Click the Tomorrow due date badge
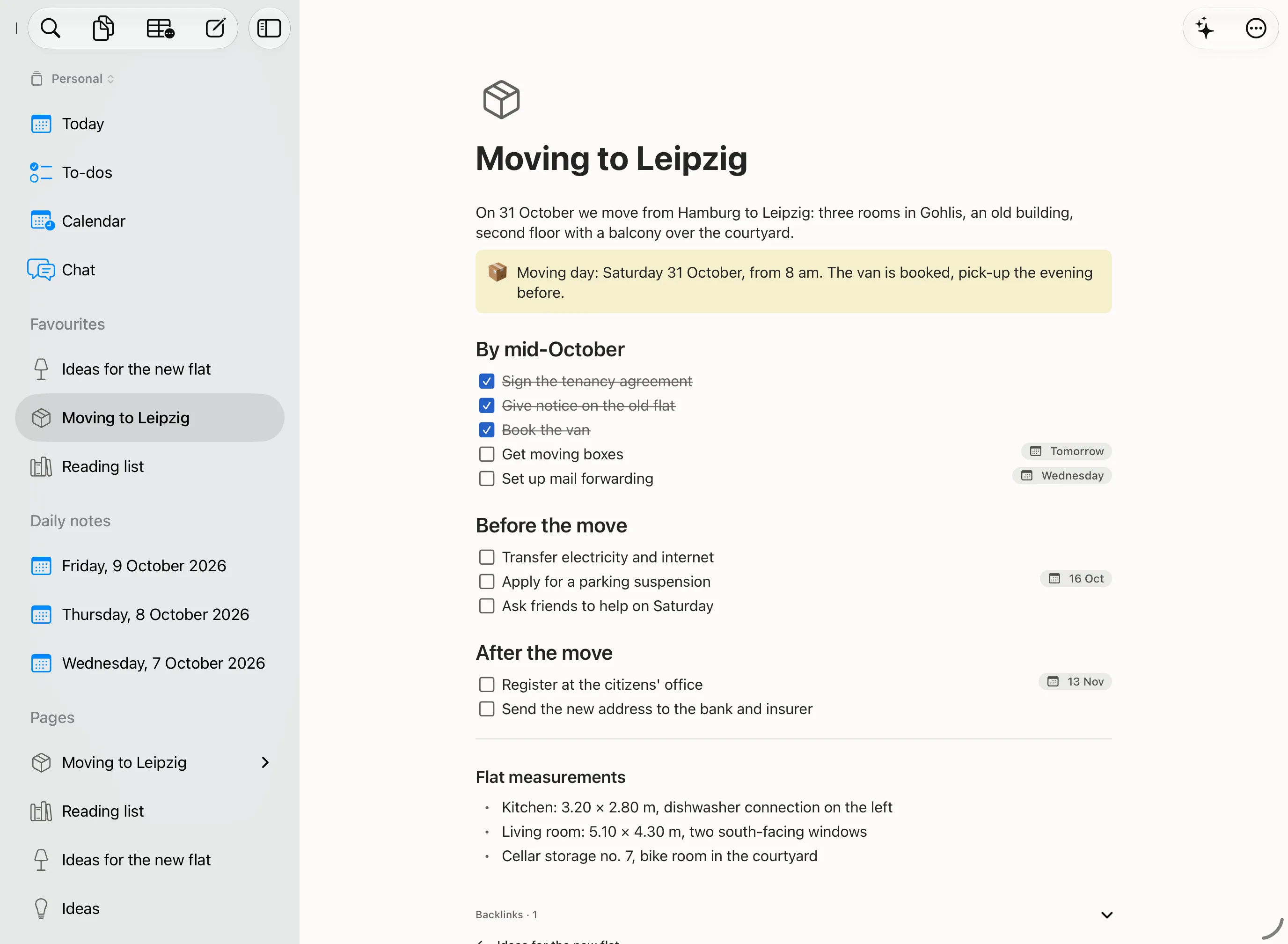 [1066, 451]
